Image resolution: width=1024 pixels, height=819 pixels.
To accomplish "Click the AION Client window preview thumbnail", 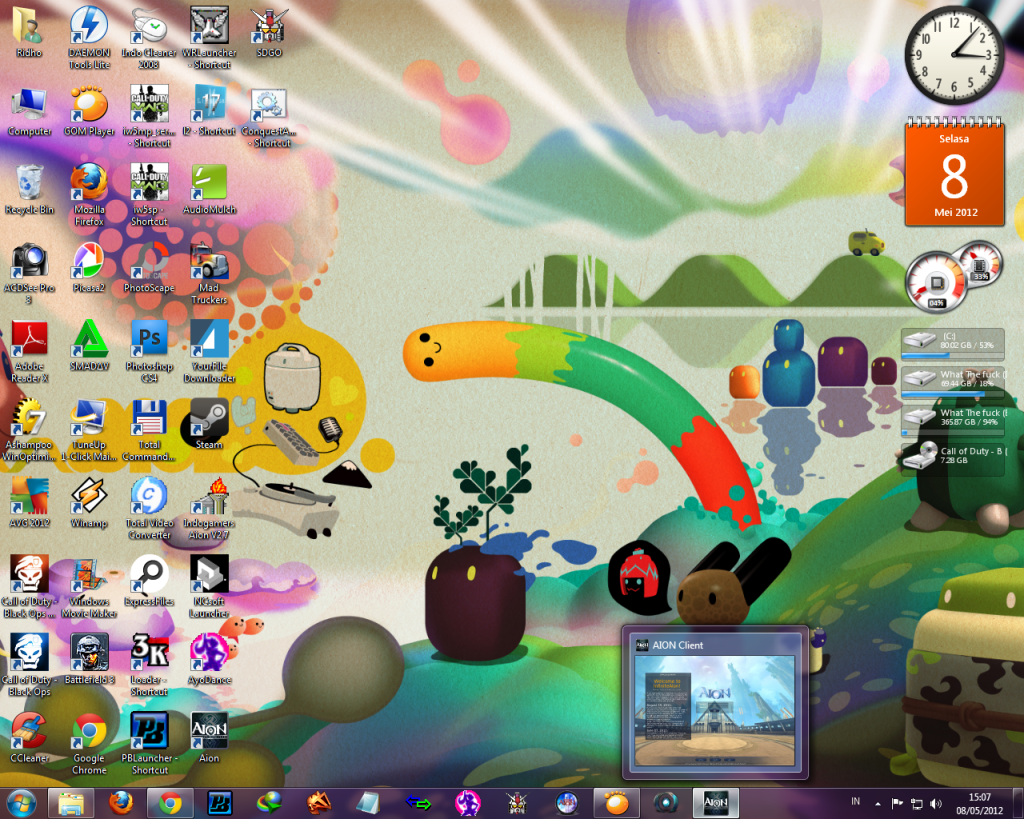I will click(715, 710).
